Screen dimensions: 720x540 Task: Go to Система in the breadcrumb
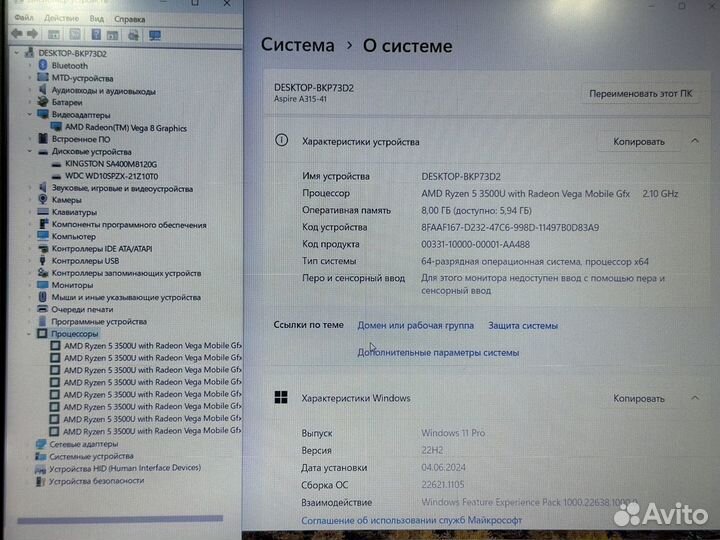(x=298, y=45)
